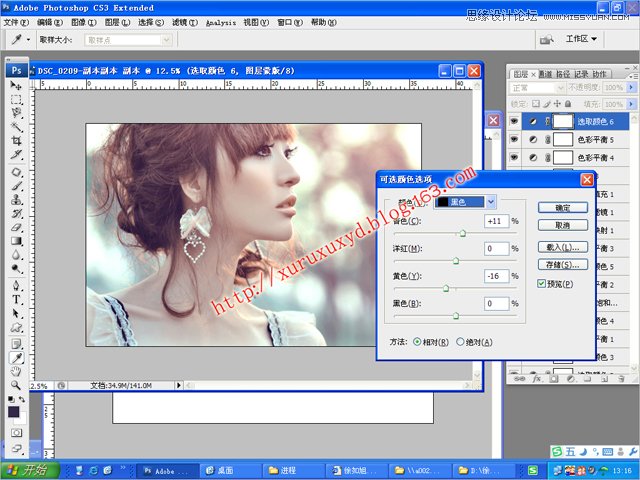Screen dimensions: 640x480
Task: Select the Slice tool
Action: click(16, 155)
